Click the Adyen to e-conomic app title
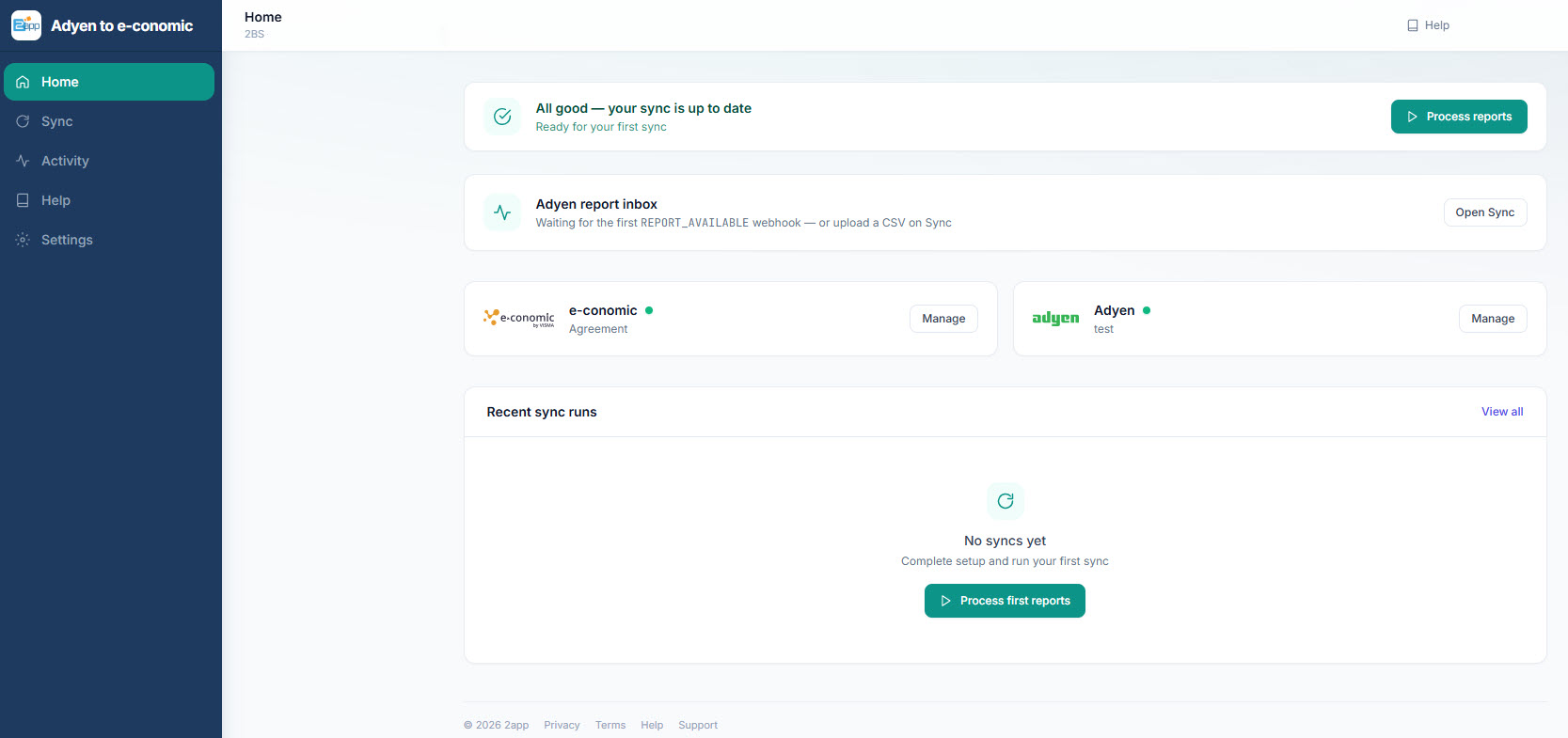1568x738 pixels. click(x=122, y=25)
